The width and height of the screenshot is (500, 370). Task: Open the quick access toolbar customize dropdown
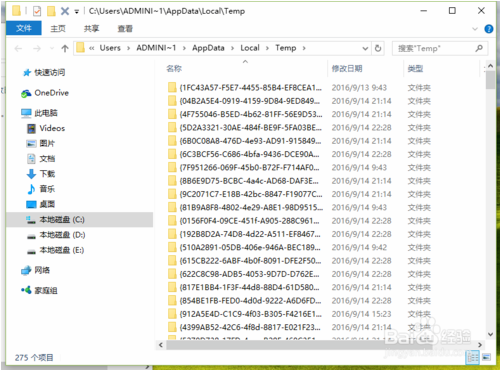pos(77,12)
